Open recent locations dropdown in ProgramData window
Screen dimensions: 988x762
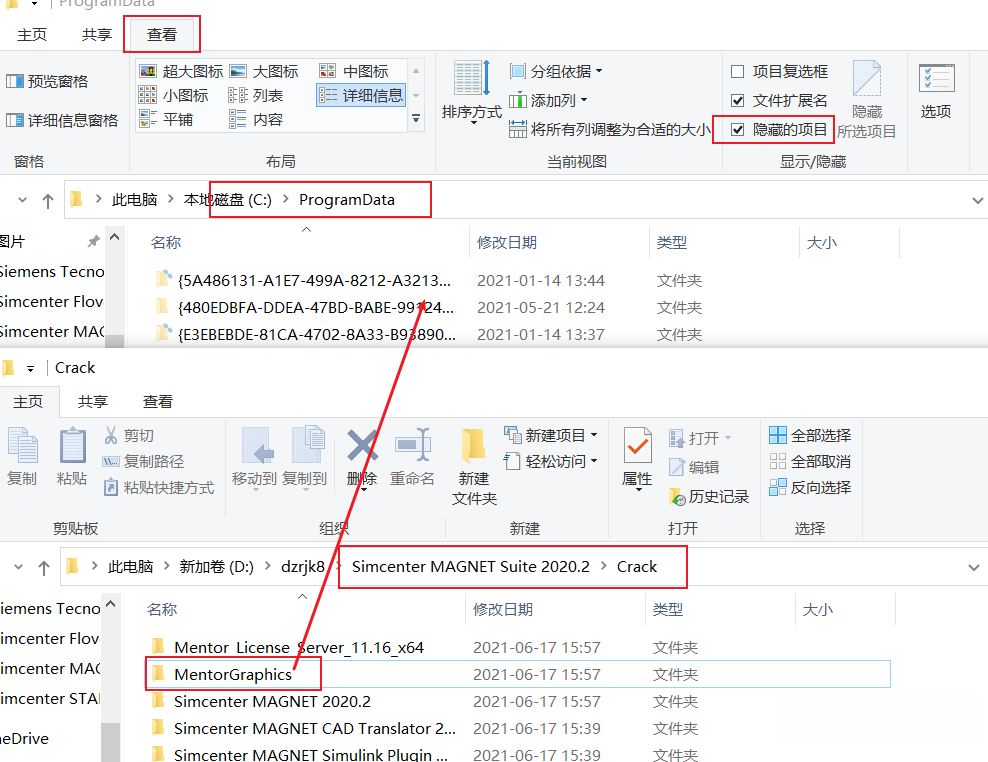coord(23,200)
